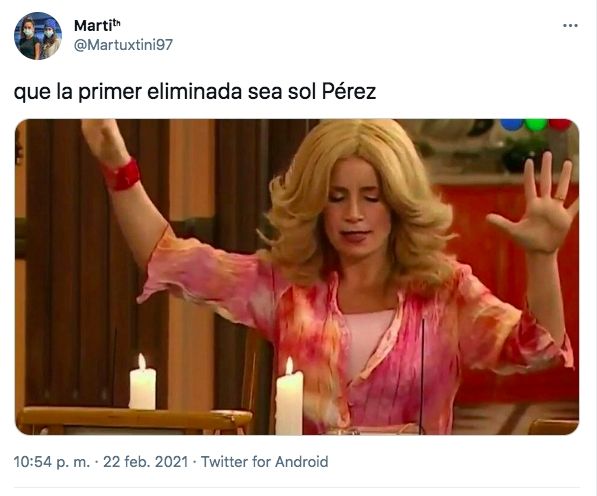This screenshot has width=597, height=496.
Task: Visit the @Martuxtini97 handle link
Action: (123, 45)
